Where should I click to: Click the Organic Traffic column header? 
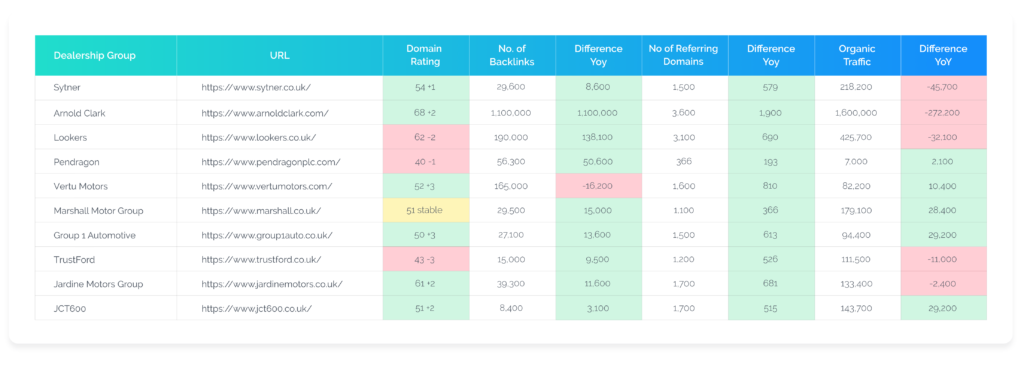pyautogui.click(x=857, y=56)
